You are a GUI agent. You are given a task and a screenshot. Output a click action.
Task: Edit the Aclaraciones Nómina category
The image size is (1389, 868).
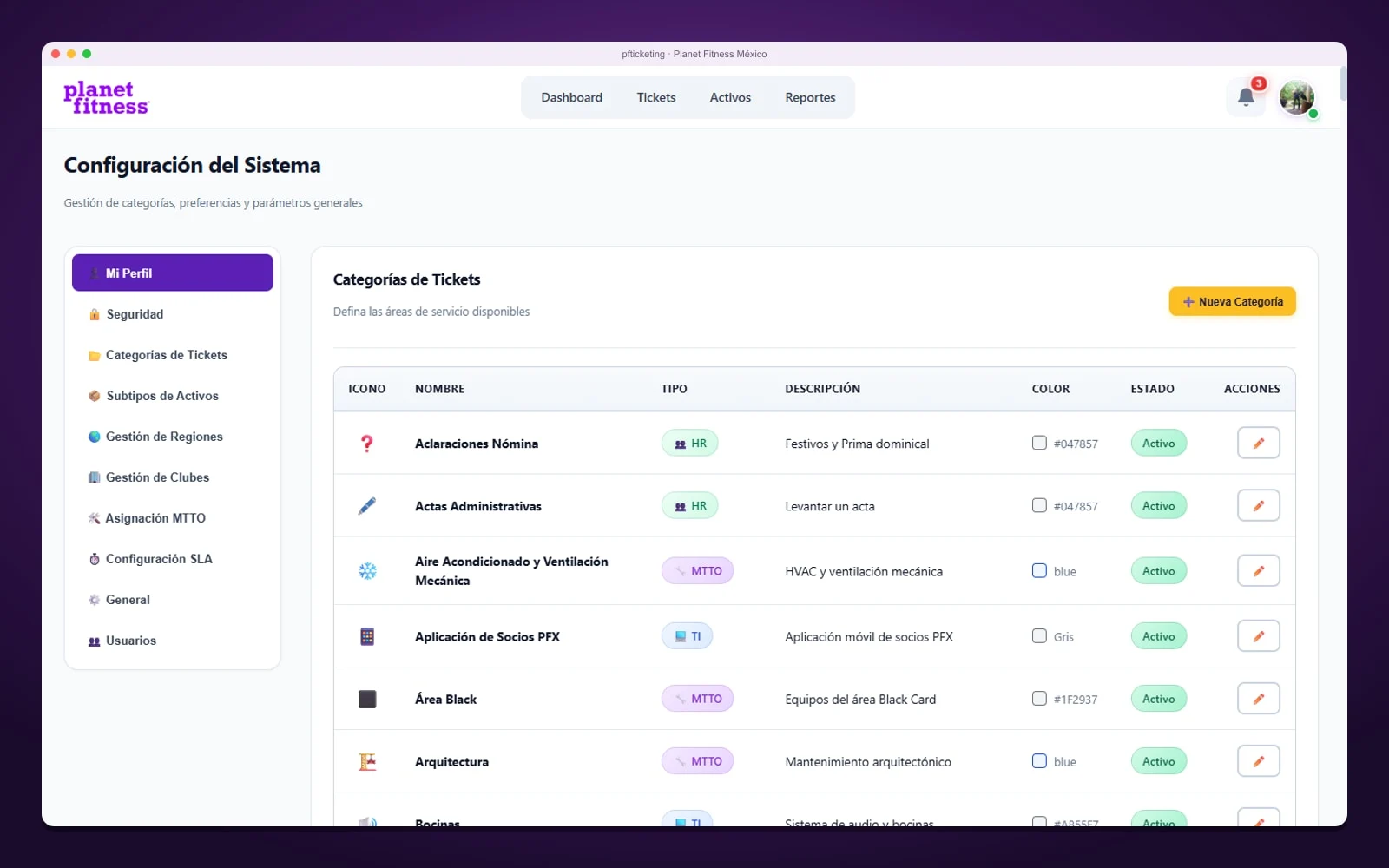(1258, 443)
